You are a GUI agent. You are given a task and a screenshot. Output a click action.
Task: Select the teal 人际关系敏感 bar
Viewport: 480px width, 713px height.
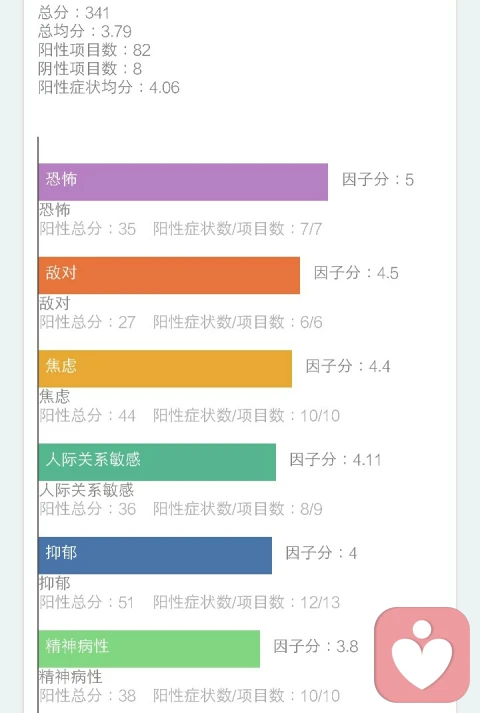[x=157, y=462]
